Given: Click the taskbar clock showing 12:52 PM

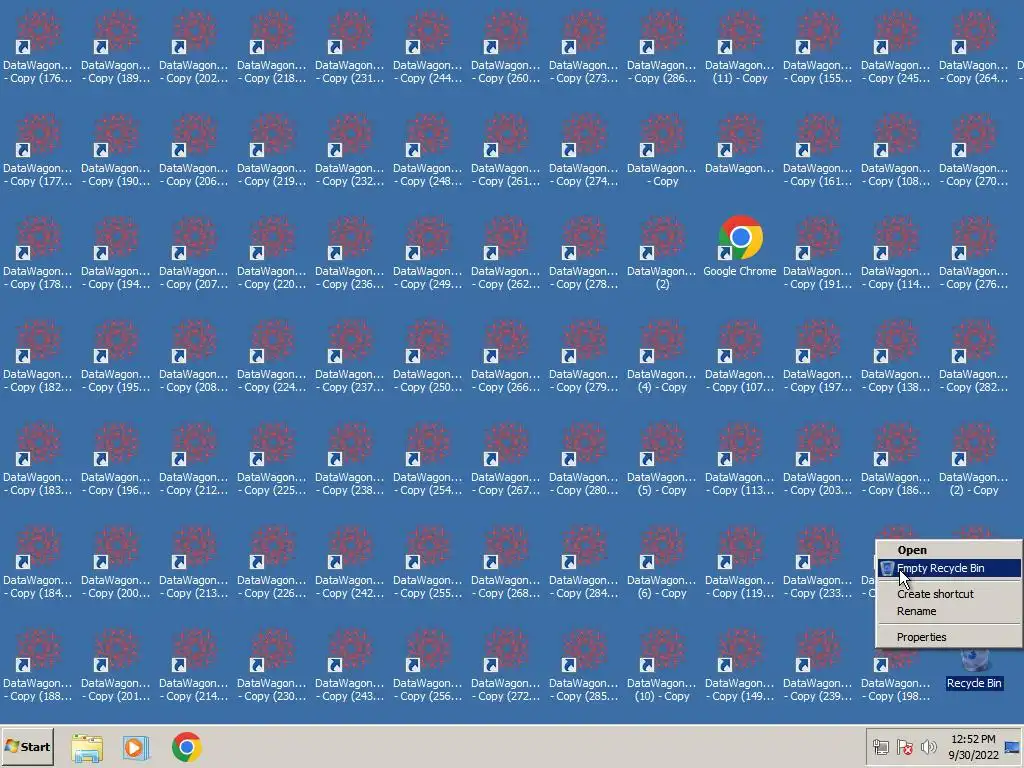Looking at the screenshot, I should [x=973, y=747].
